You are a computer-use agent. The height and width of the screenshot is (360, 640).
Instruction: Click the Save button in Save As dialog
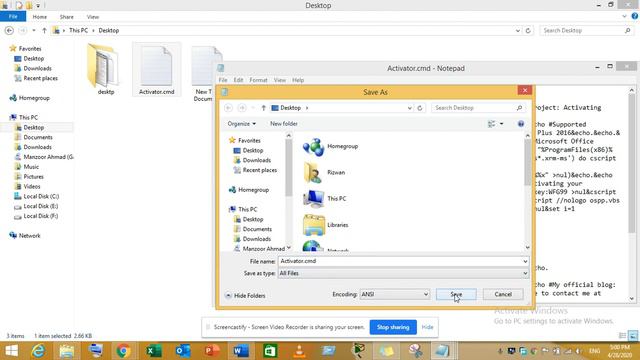pyautogui.click(x=456, y=294)
